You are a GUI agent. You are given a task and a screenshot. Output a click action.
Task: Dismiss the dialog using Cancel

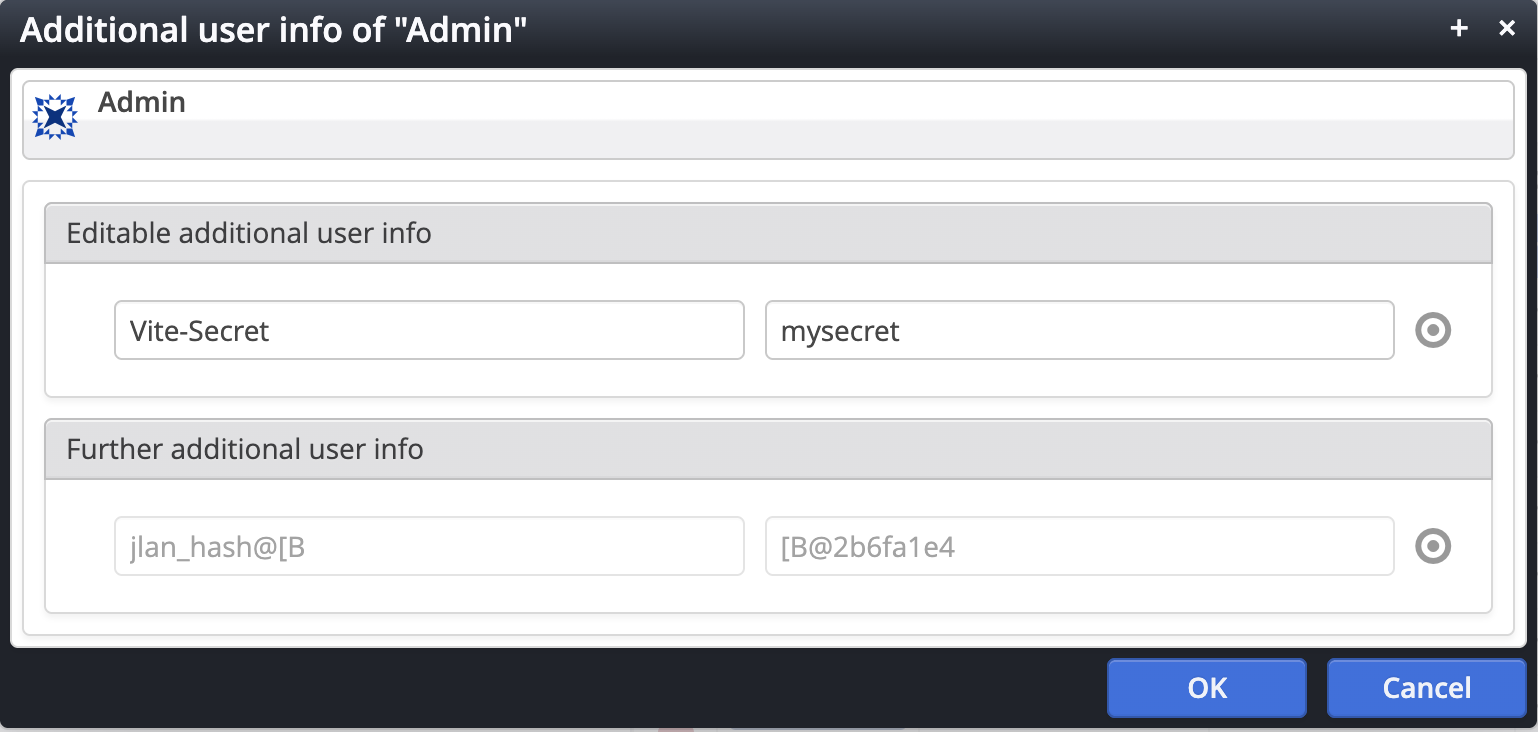pyautogui.click(x=1427, y=688)
